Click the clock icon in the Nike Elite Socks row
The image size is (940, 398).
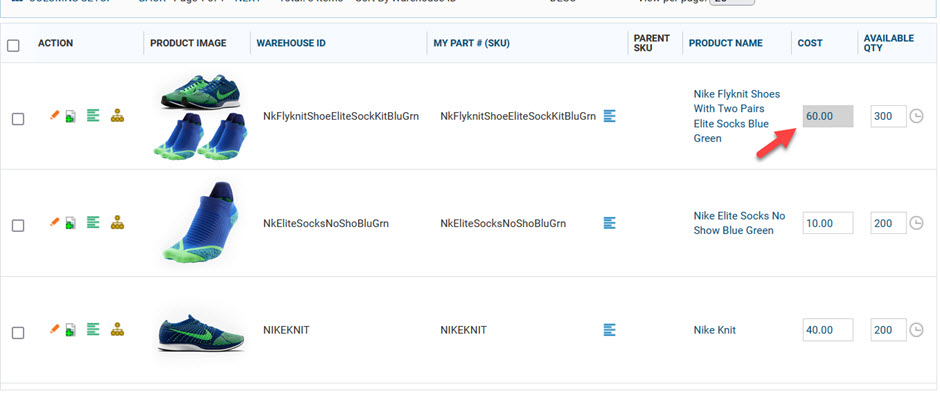(917, 223)
